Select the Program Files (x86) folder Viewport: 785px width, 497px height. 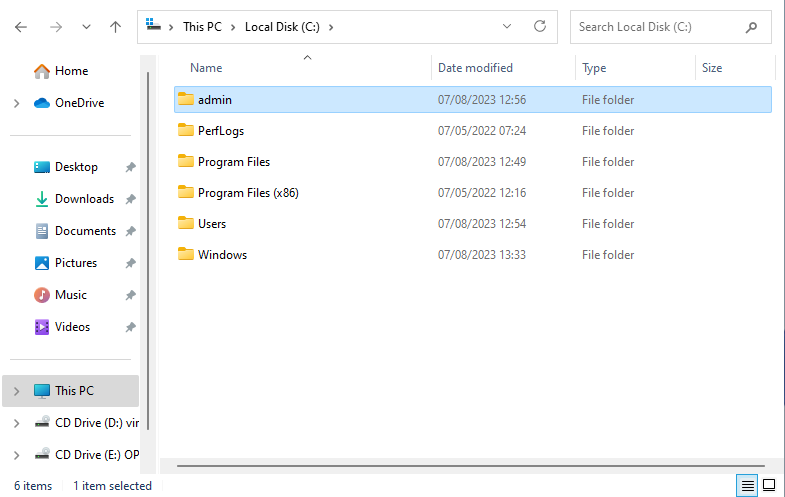tap(248, 193)
